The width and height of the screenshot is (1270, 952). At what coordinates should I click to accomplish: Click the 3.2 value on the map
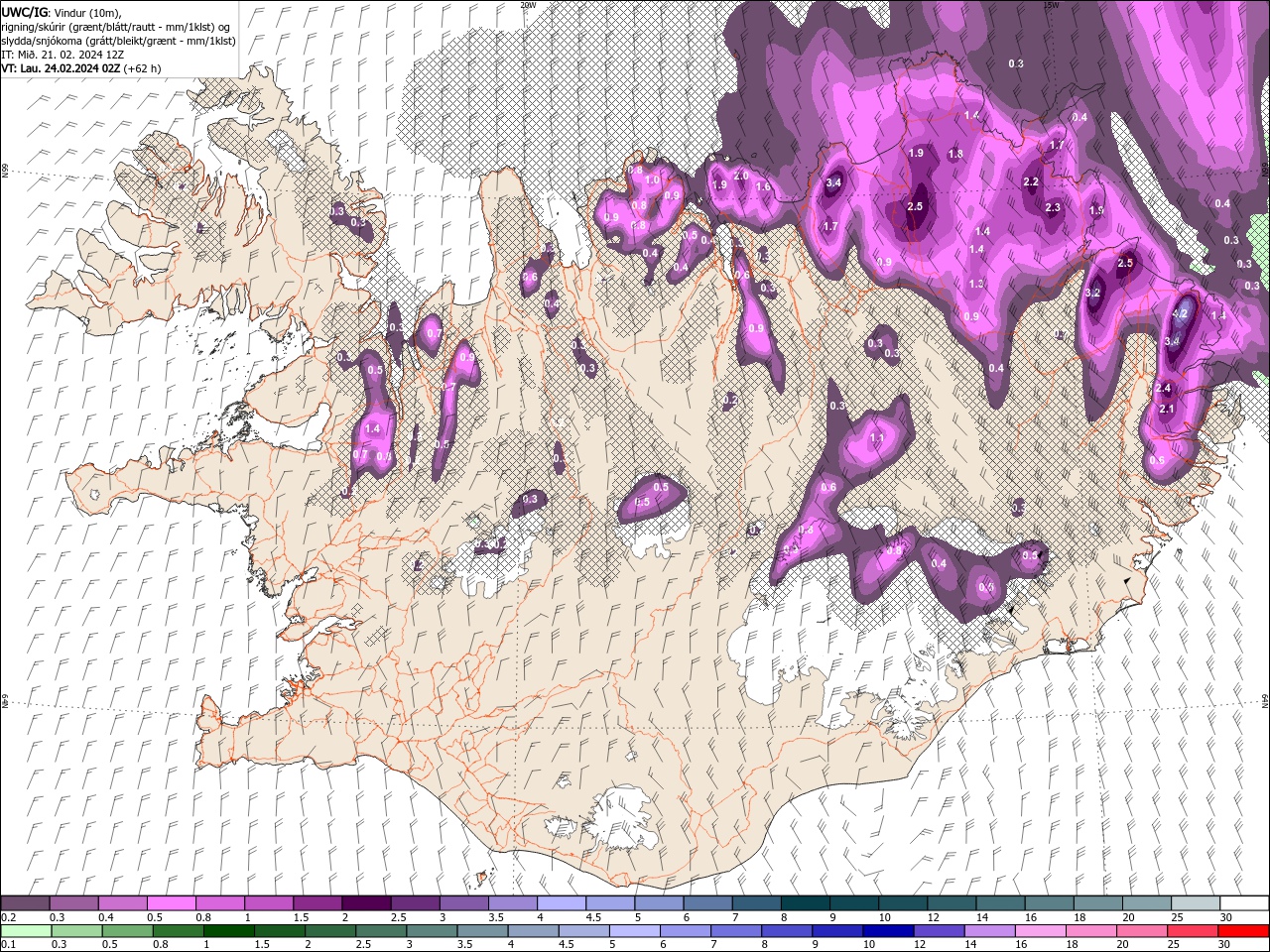tap(1093, 294)
